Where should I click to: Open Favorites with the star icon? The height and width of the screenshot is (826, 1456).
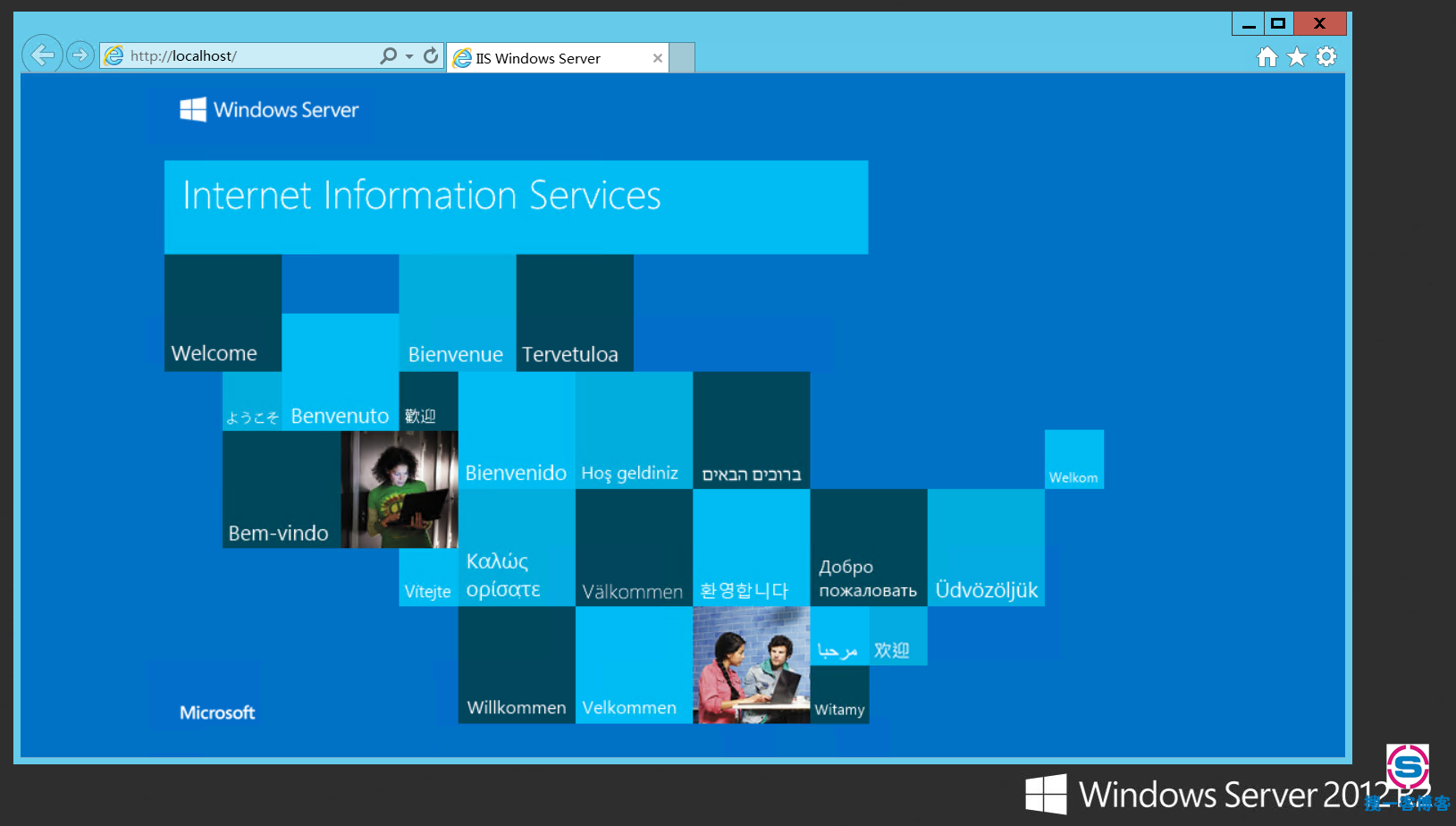coord(1297,57)
